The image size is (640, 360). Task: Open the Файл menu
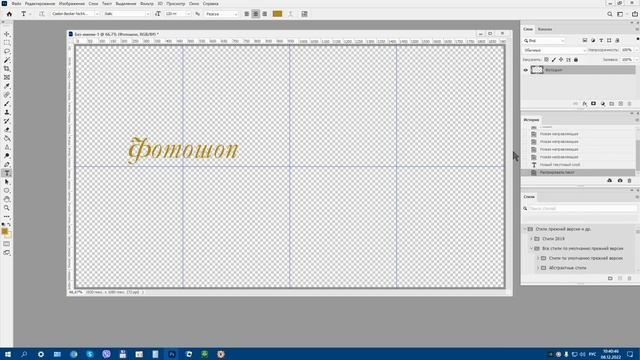point(16,4)
